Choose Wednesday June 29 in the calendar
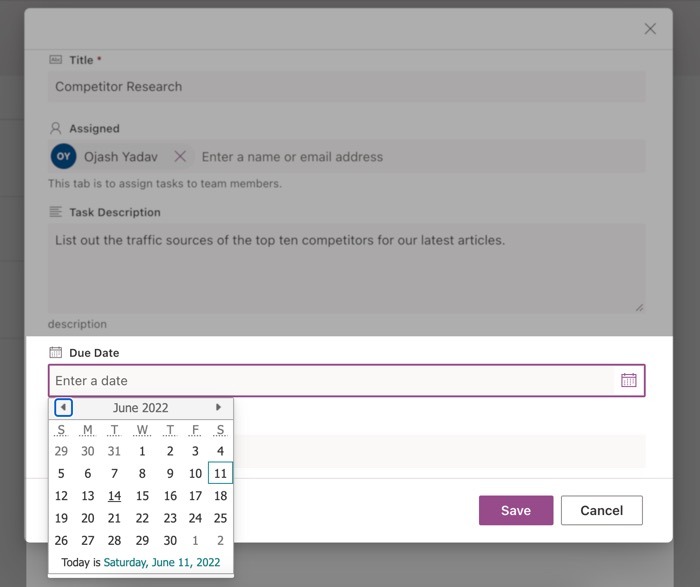This screenshot has width=700, height=587. 142,540
